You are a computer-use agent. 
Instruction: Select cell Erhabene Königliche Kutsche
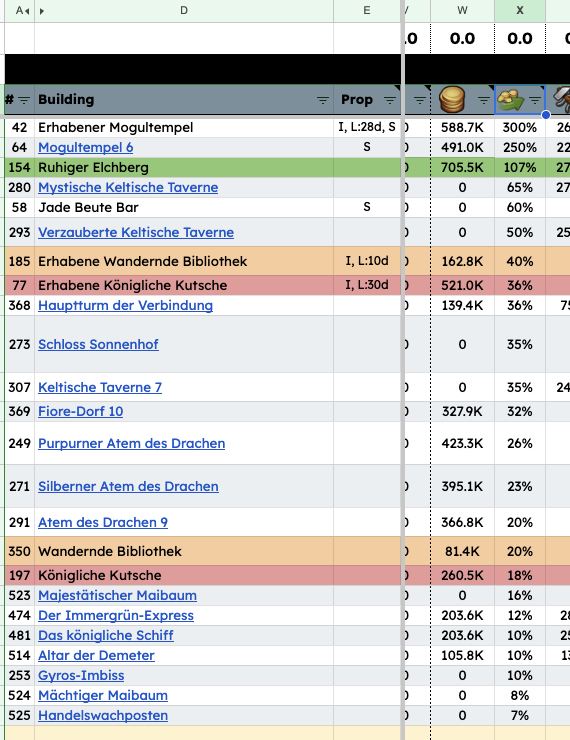pos(184,285)
